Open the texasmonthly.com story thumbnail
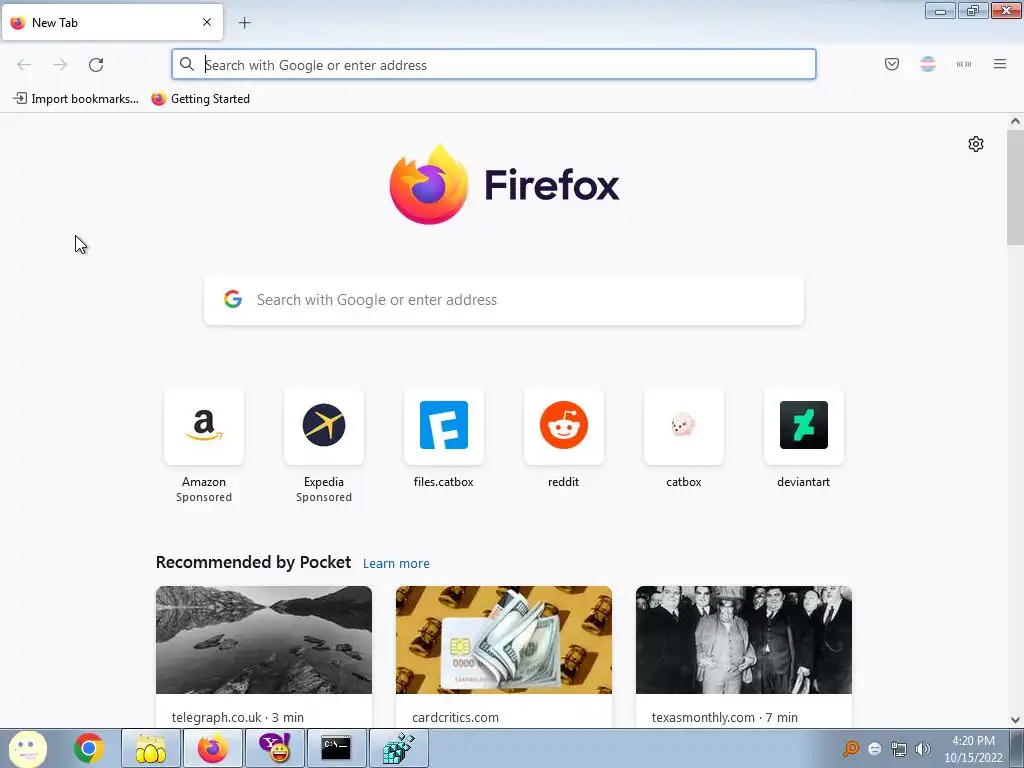Viewport: 1024px width, 768px height. pyautogui.click(x=744, y=640)
